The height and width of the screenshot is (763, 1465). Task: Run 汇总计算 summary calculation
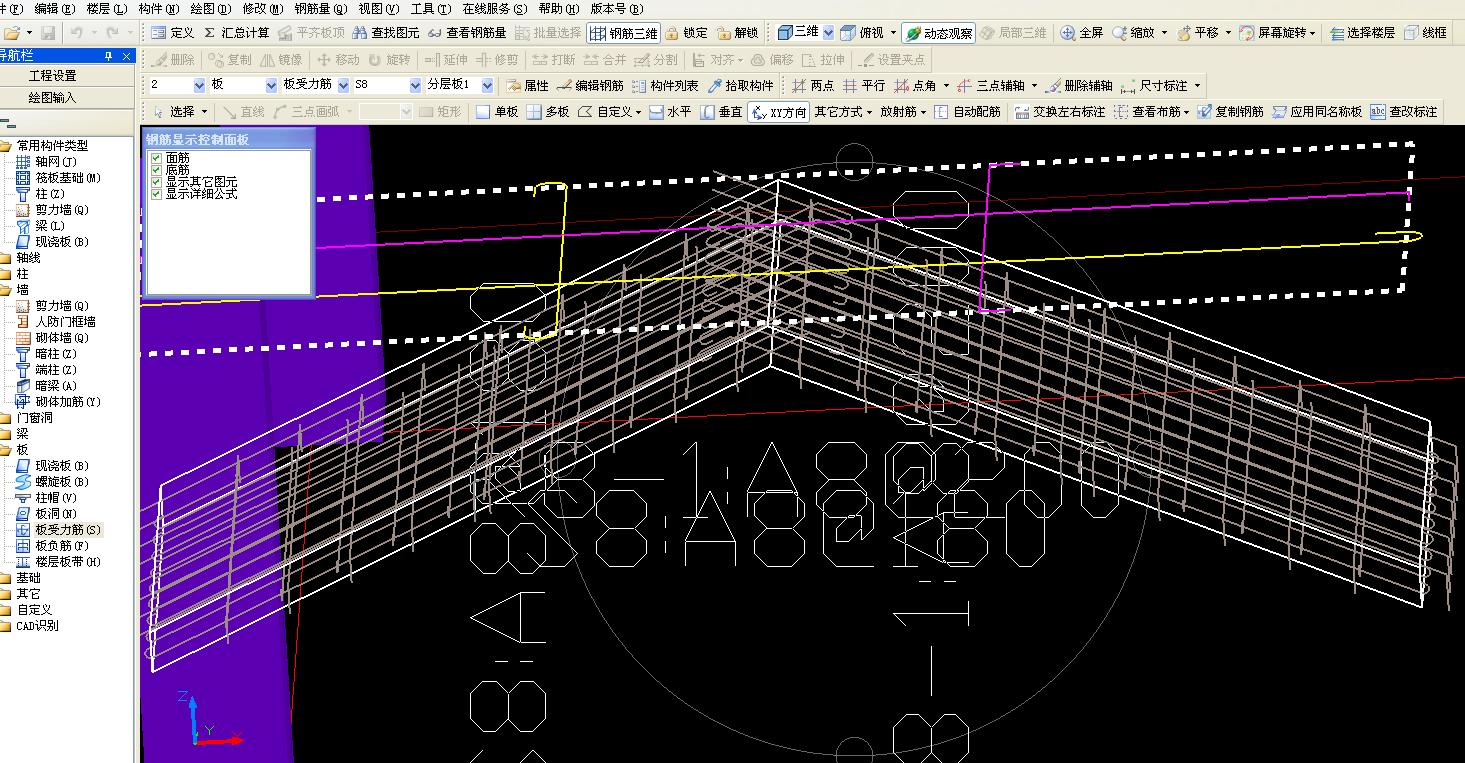[x=236, y=33]
